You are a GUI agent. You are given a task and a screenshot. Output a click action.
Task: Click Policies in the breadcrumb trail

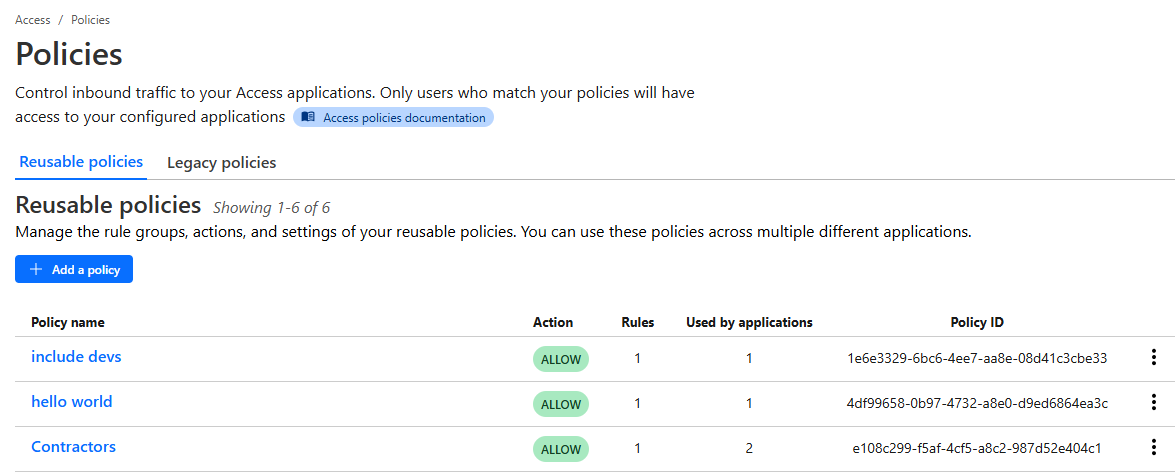pyautogui.click(x=90, y=20)
